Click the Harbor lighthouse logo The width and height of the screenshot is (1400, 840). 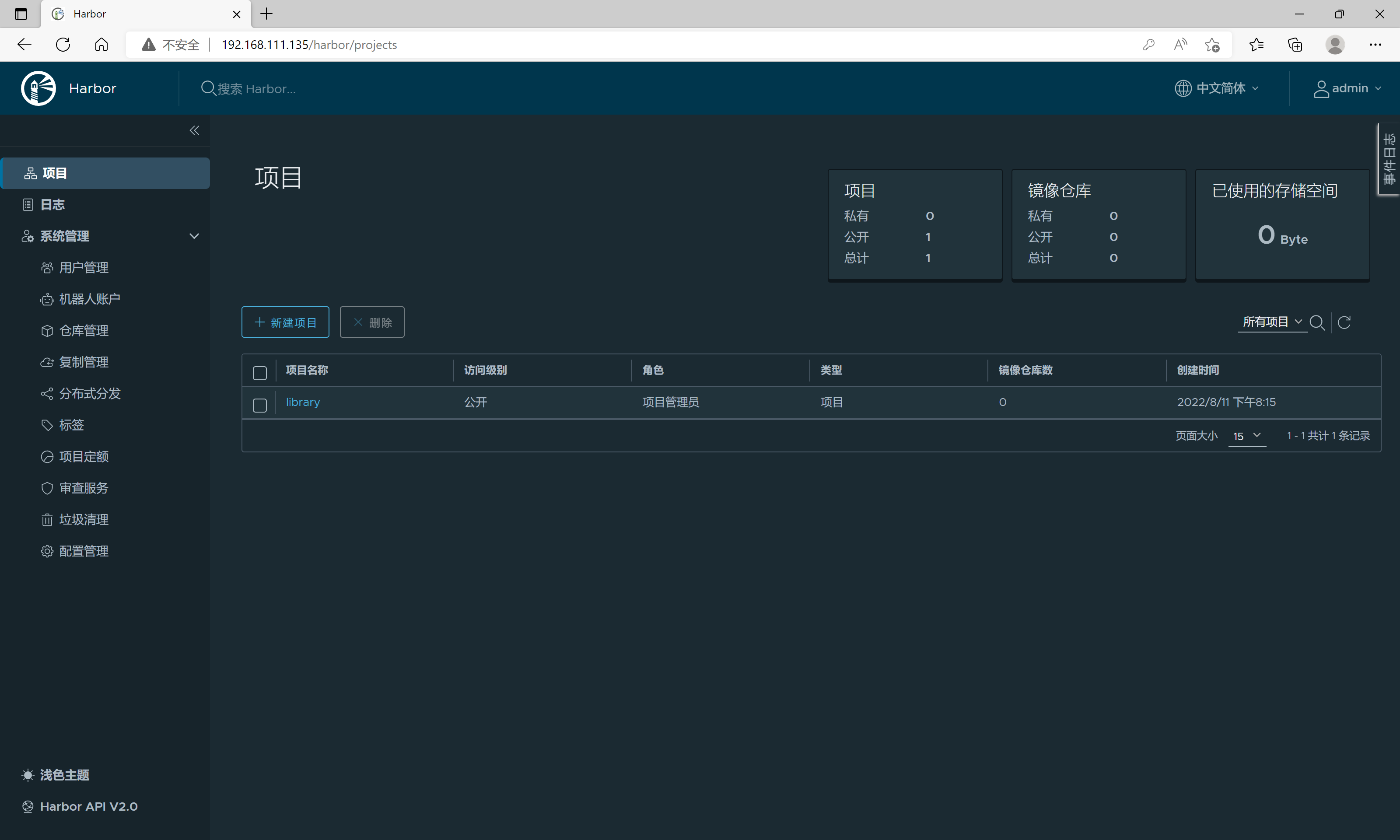(38, 88)
